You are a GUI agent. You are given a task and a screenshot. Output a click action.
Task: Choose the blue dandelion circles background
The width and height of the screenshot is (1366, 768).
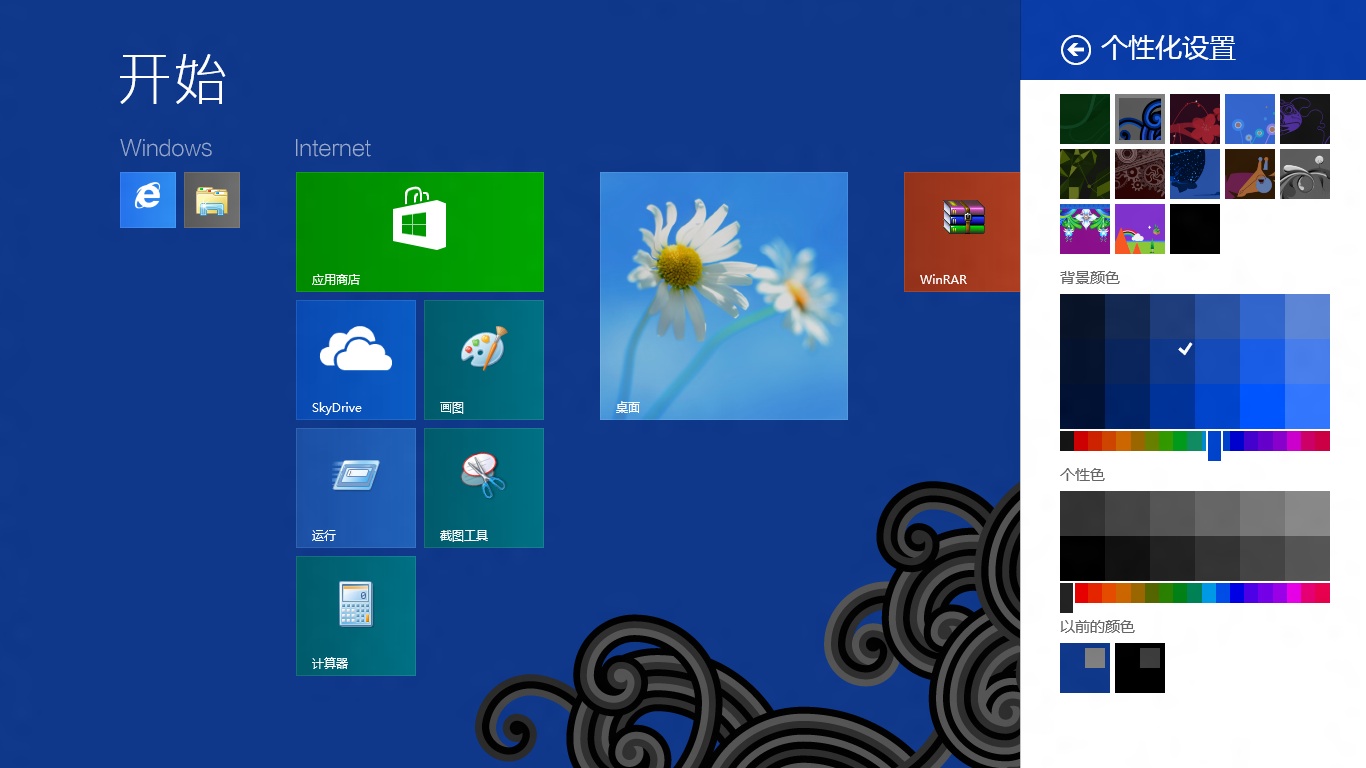[1250, 119]
